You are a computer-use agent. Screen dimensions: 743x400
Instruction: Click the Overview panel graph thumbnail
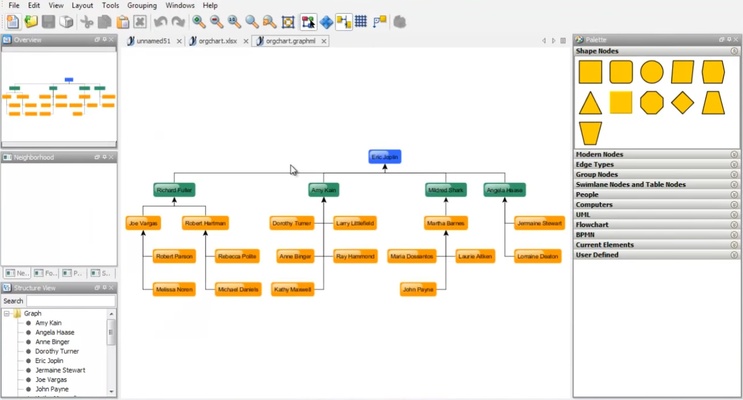pyautogui.click(x=59, y=97)
